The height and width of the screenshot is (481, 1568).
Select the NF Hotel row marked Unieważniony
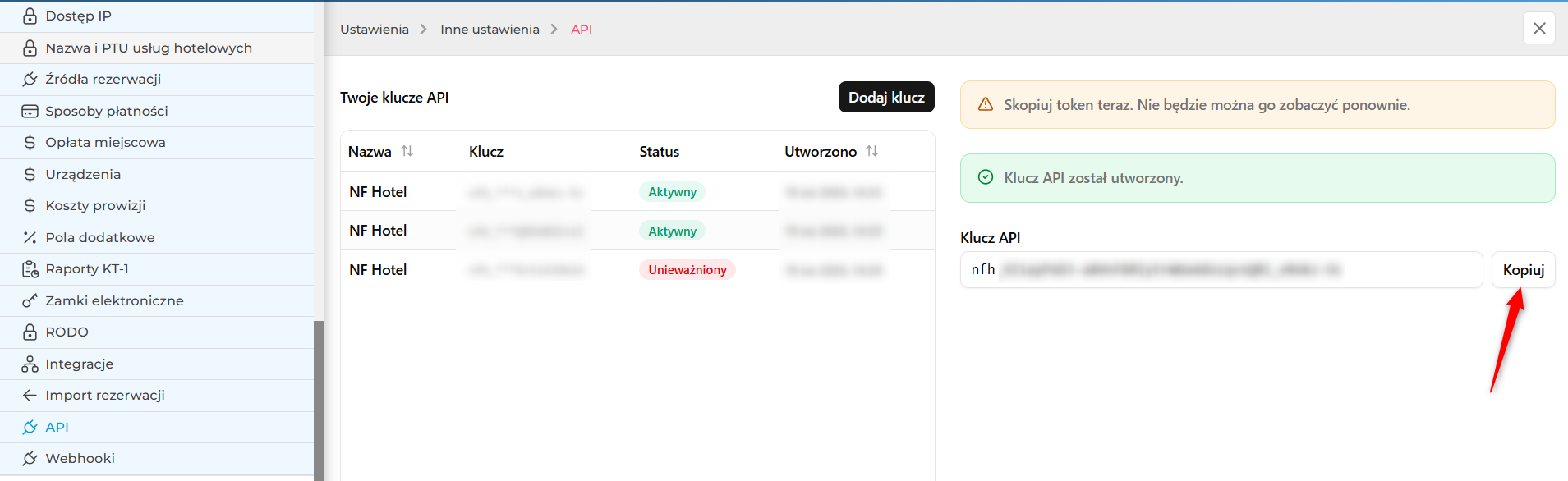click(x=637, y=270)
